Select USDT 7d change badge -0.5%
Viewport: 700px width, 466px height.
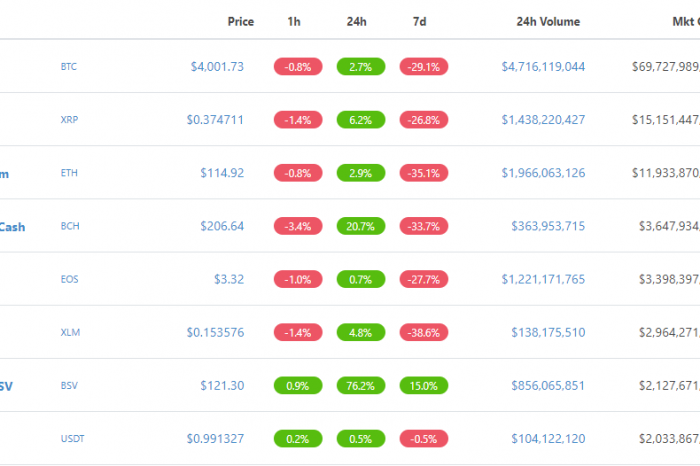click(424, 438)
